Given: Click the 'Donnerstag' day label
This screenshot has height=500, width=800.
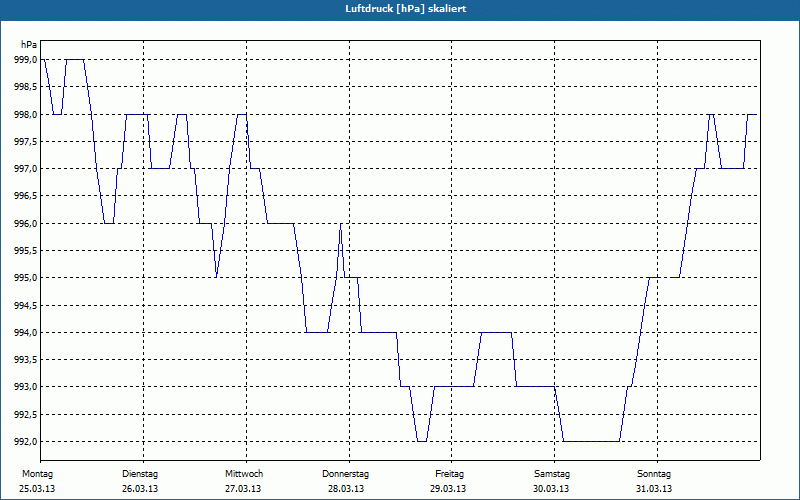Looking at the screenshot, I should (345, 474).
